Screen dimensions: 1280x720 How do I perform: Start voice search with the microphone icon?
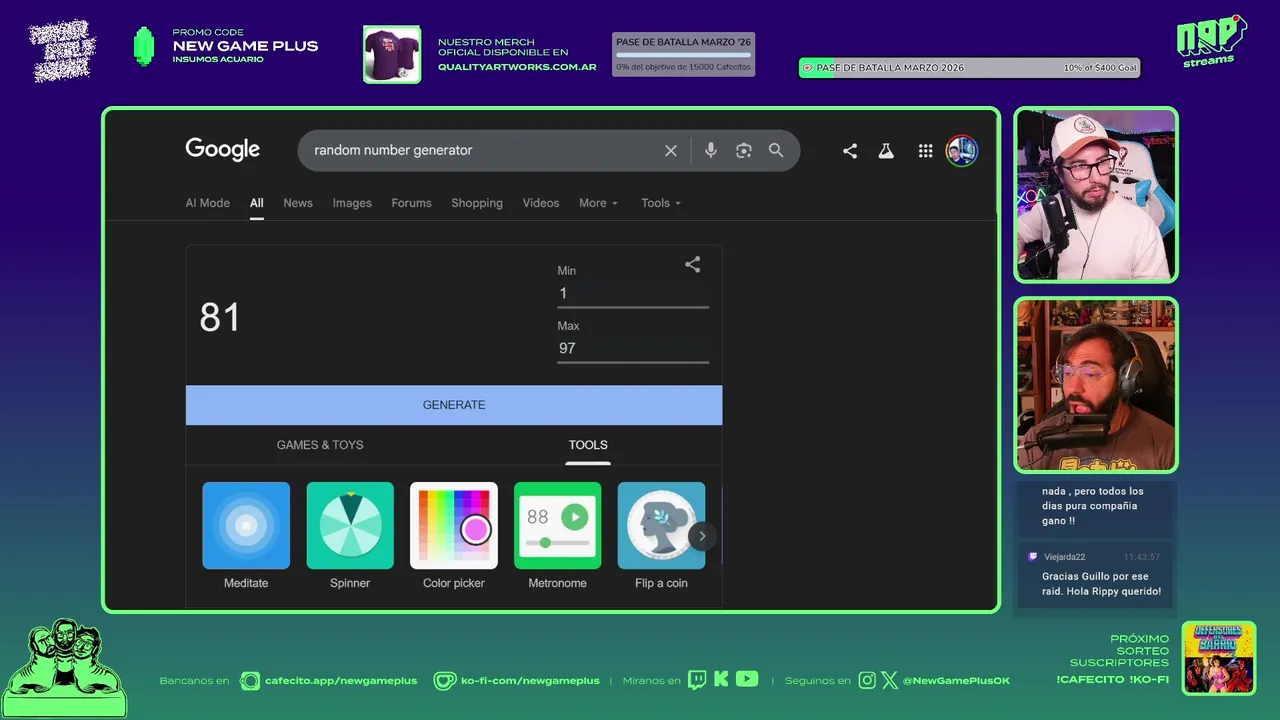[x=710, y=150]
